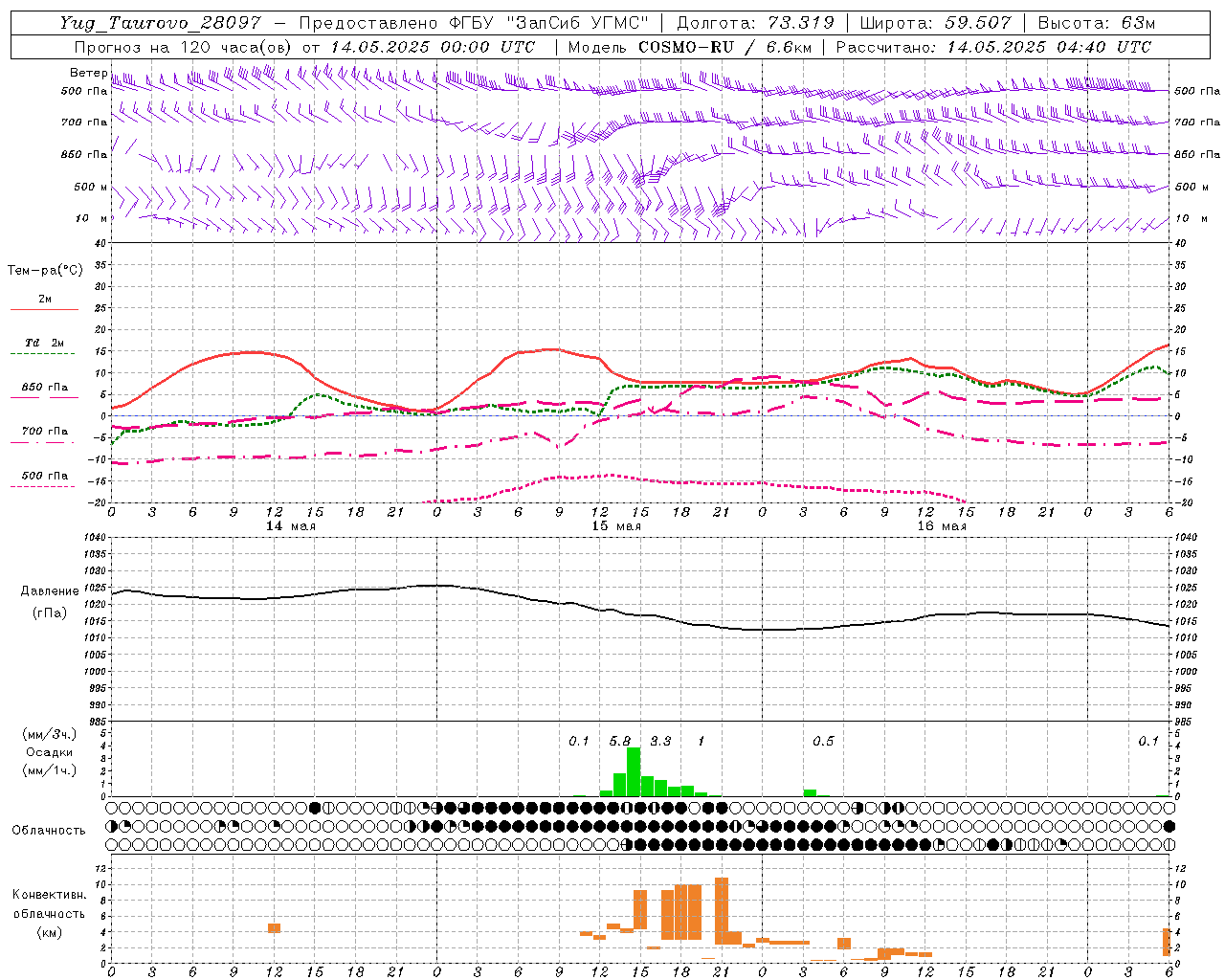This screenshot has height=980, width=1225.
Task: Click the Прогноз на 120 часа(ов) text
Action: click(x=185, y=47)
